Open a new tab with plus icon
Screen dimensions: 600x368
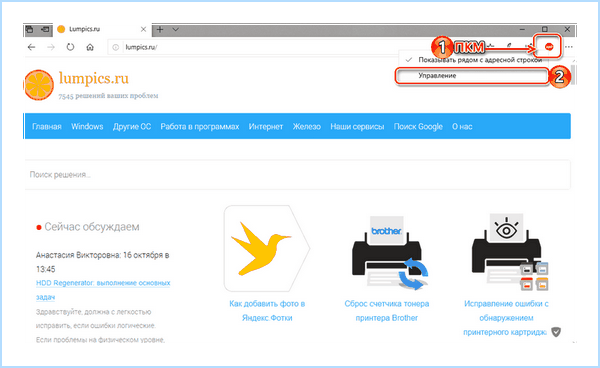coord(160,29)
